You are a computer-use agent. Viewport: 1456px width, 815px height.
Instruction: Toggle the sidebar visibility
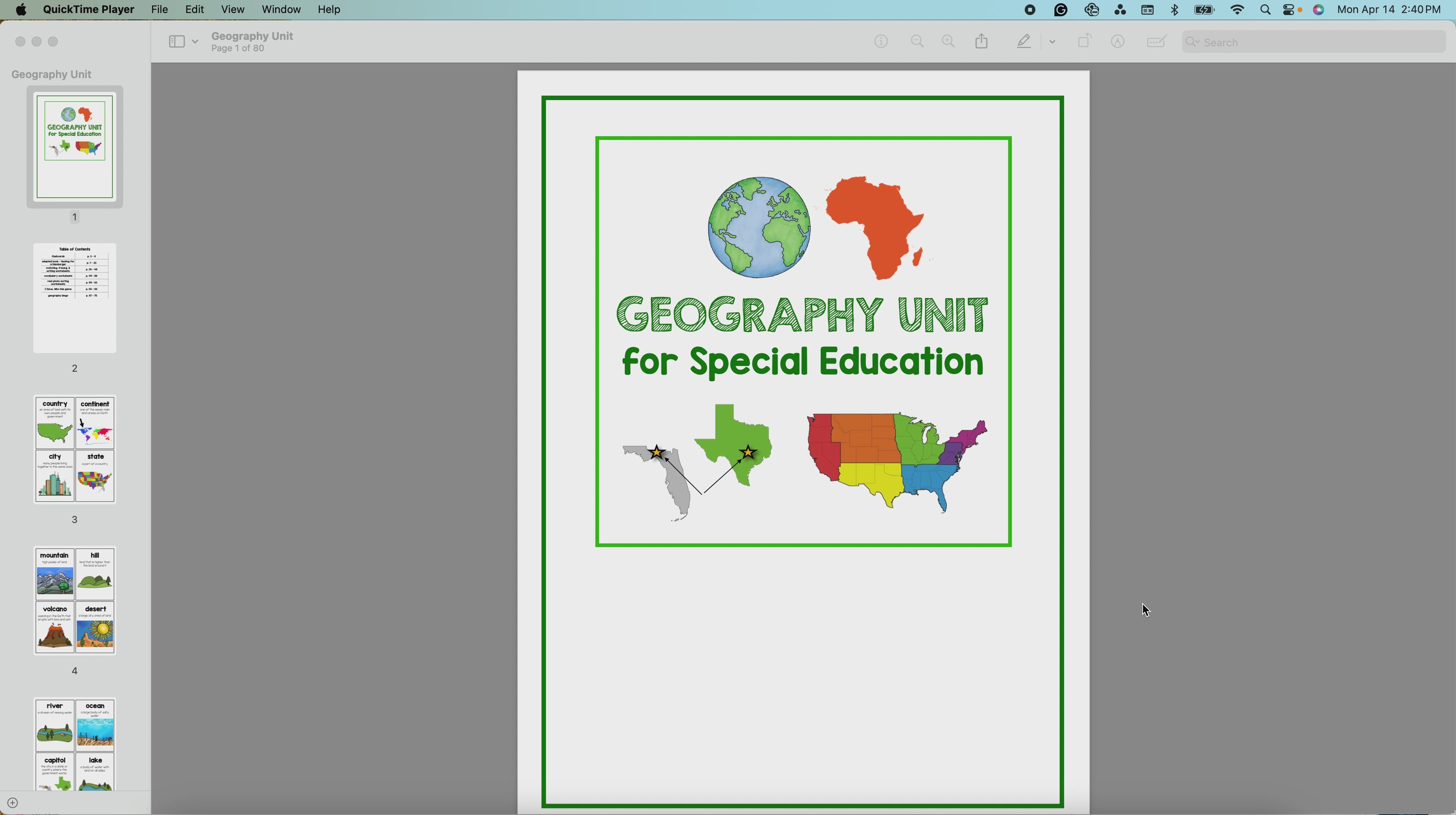point(177,41)
